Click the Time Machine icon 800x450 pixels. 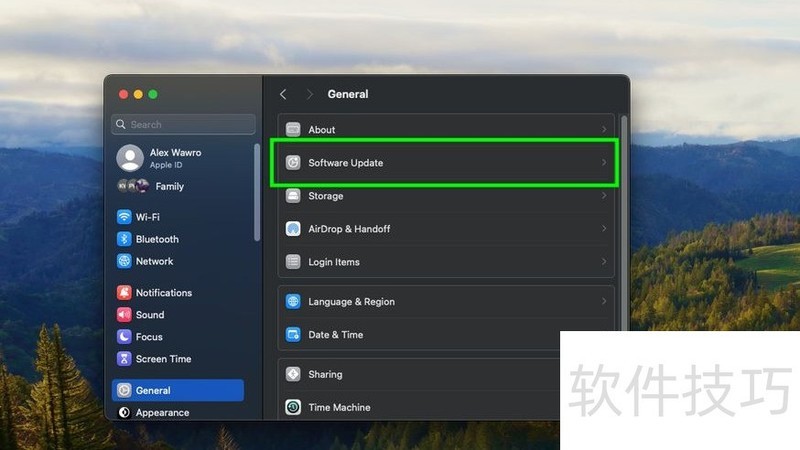click(293, 407)
